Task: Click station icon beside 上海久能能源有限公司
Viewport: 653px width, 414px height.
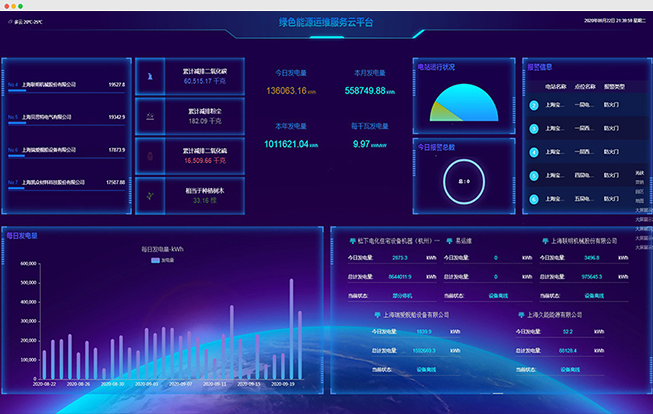Action: (x=521, y=313)
